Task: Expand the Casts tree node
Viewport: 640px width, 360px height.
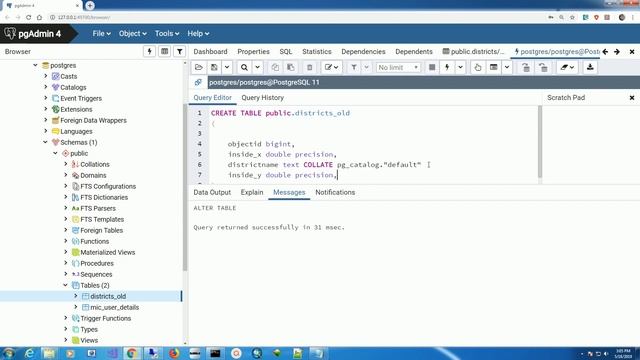Action: (46, 76)
